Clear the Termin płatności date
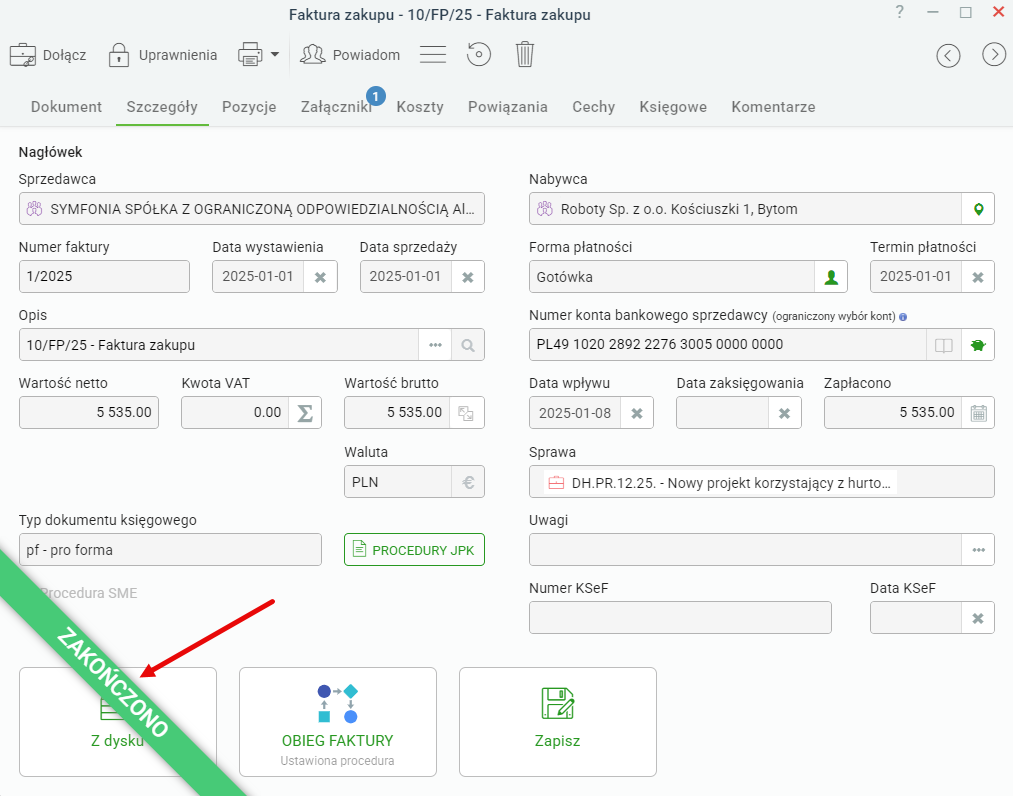The image size is (1013, 796). click(x=978, y=277)
